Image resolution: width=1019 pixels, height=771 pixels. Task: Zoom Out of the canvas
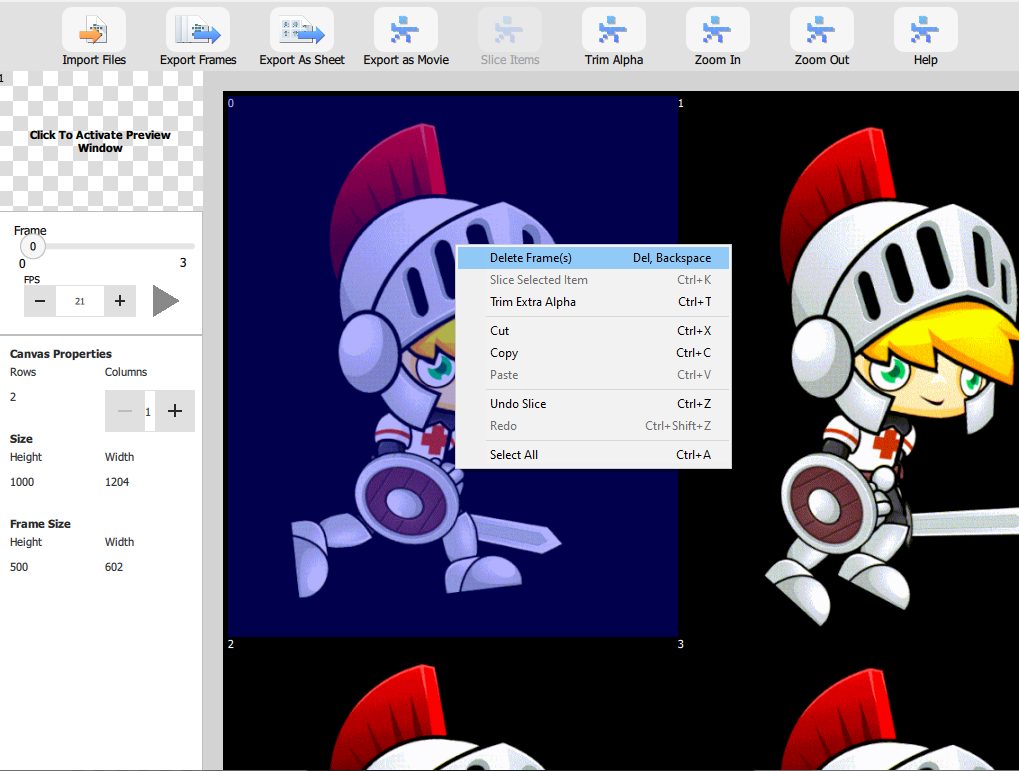[x=821, y=31]
